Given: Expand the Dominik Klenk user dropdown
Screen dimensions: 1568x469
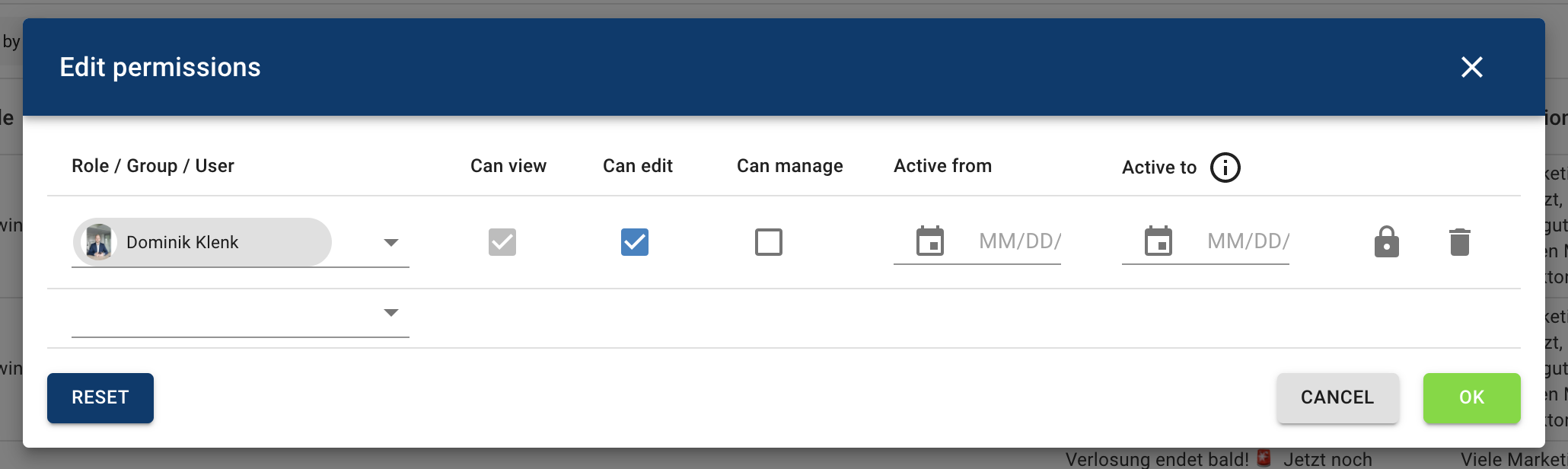Looking at the screenshot, I should click(391, 243).
